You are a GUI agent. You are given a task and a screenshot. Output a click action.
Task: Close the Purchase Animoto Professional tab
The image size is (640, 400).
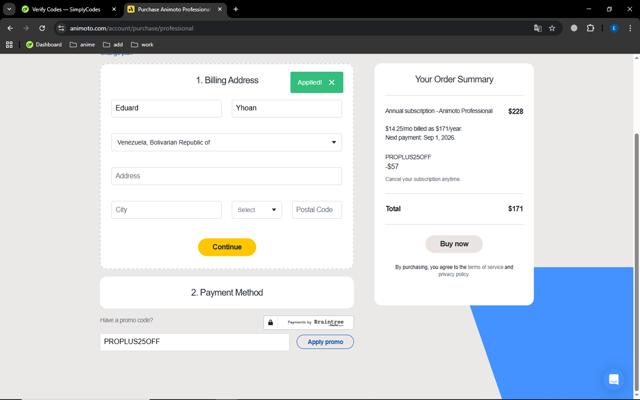coord(220,9)
